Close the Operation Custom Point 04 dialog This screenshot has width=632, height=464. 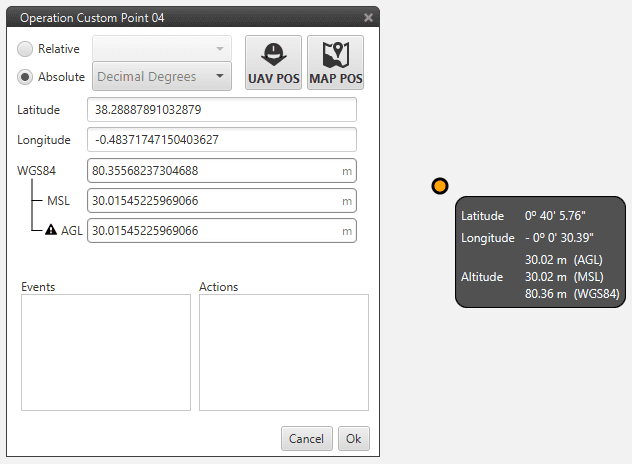click(x=368, y=17)
